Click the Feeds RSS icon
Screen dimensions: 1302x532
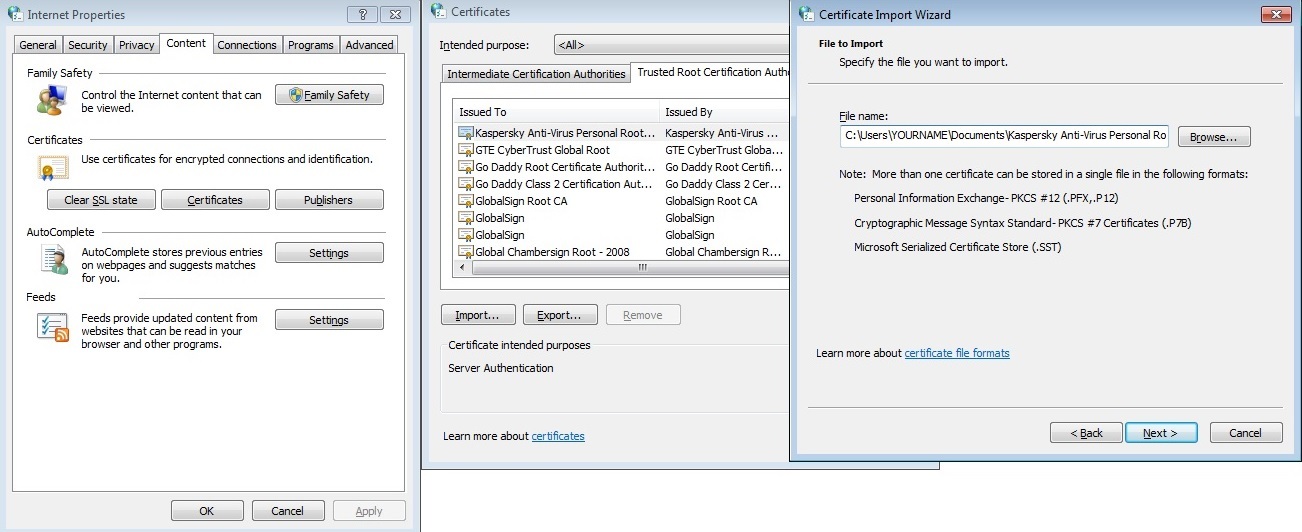pos(52,327)
